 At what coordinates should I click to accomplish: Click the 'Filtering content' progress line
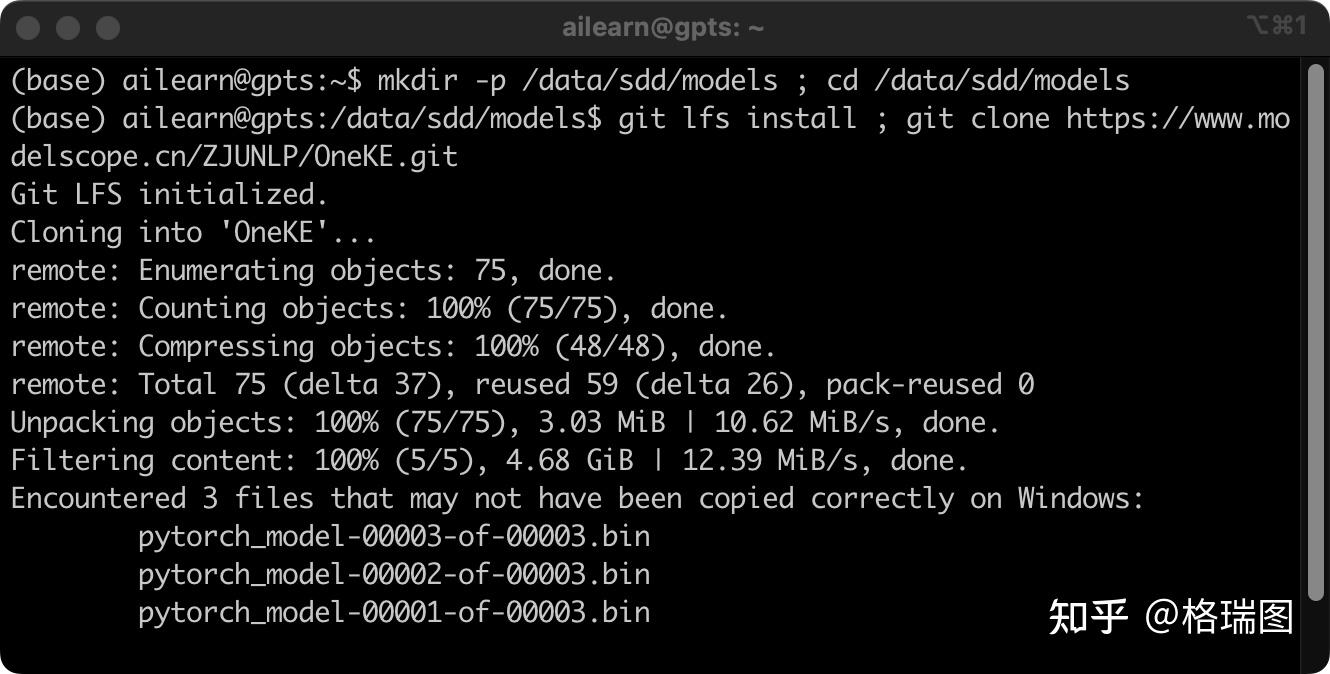tap(489, 461)
